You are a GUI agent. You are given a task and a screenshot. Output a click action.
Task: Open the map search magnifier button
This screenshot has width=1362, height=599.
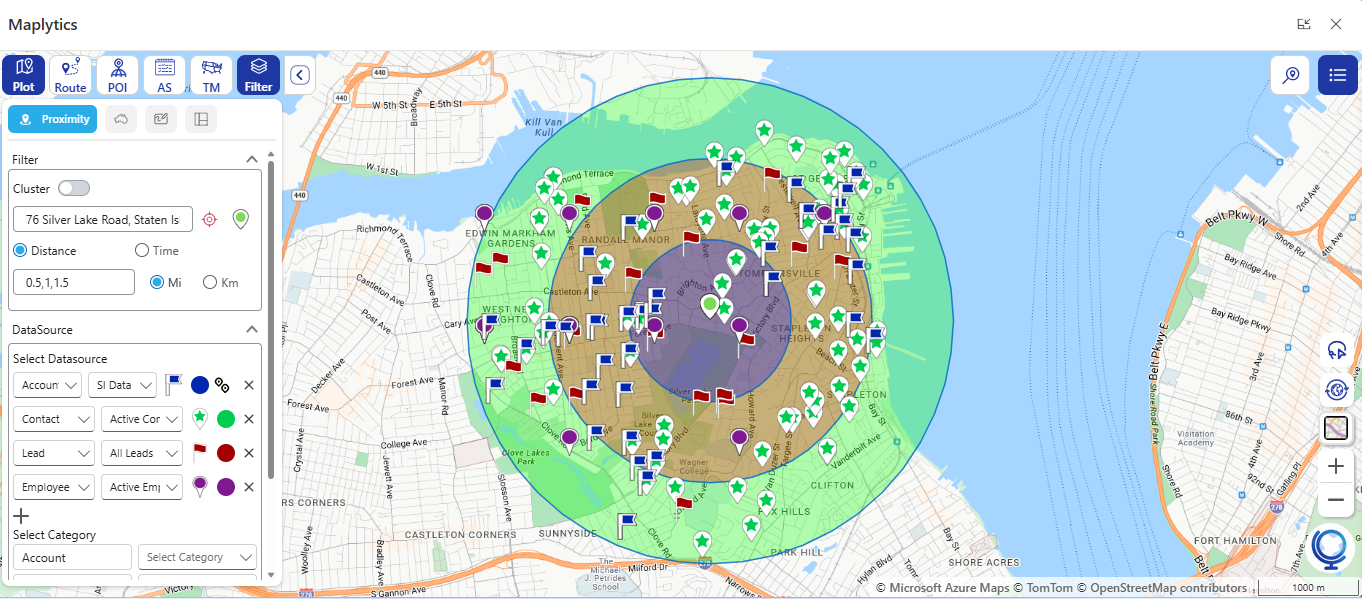point(1290,75)
